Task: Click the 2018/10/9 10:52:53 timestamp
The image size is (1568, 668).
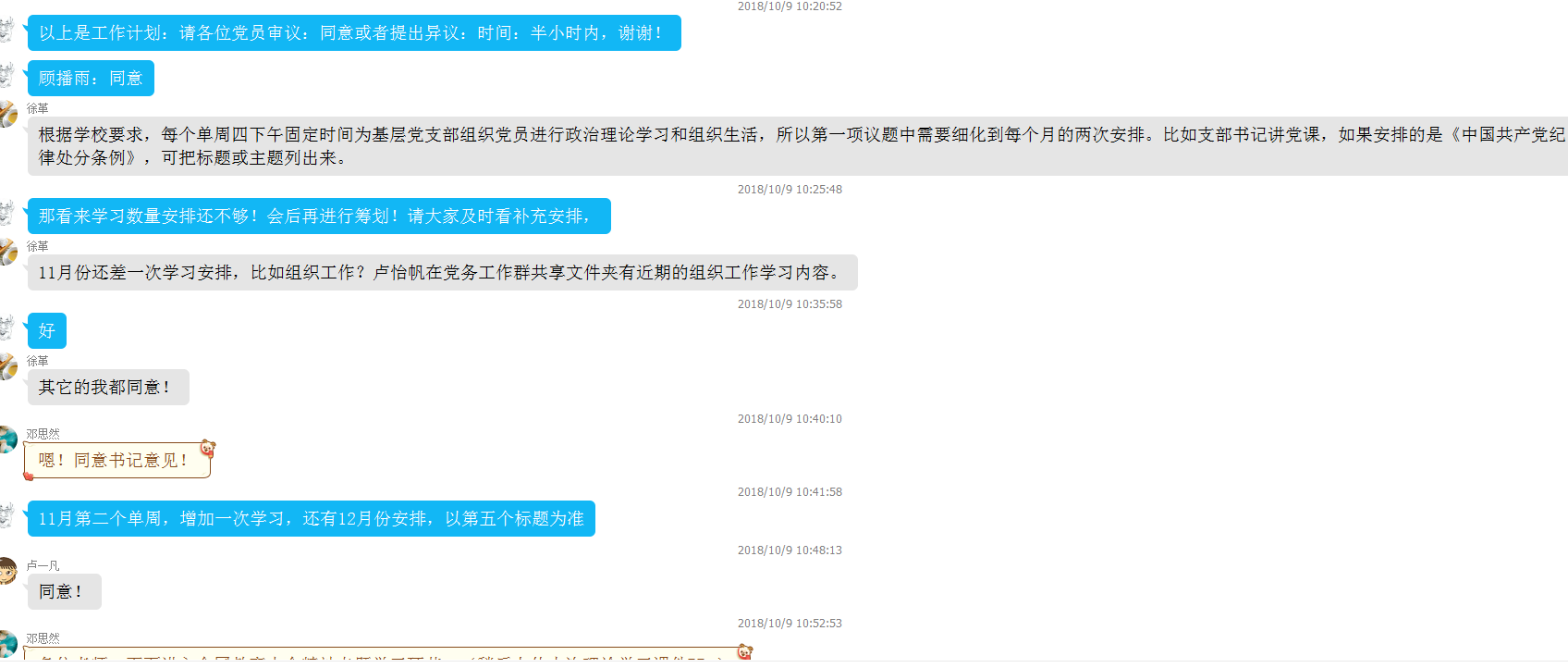Action: [x=790, y=624]
